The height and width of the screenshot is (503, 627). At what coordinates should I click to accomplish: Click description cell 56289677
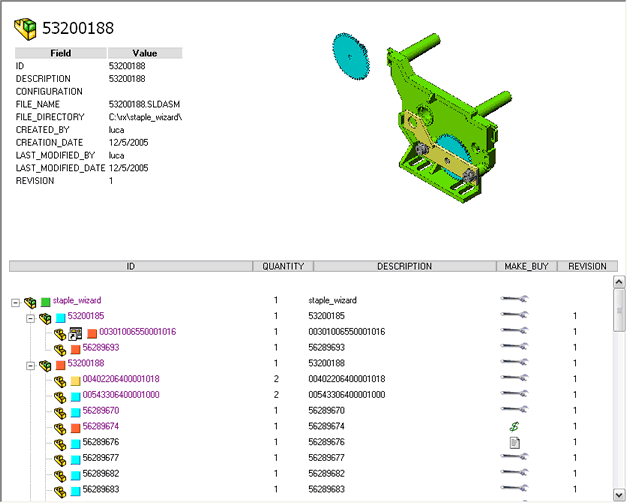pyautogui.click(x=326, y=458)
